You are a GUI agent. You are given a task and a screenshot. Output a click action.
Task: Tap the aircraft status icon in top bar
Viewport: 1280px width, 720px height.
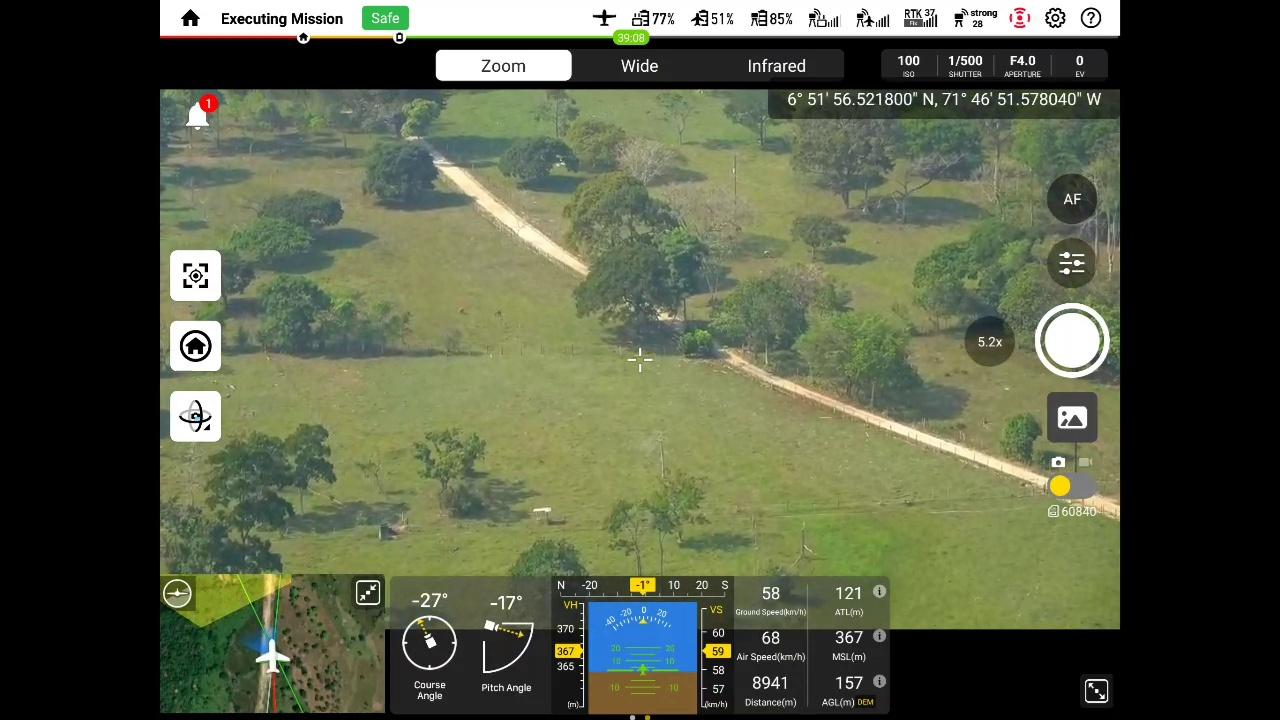click(604, 18)
